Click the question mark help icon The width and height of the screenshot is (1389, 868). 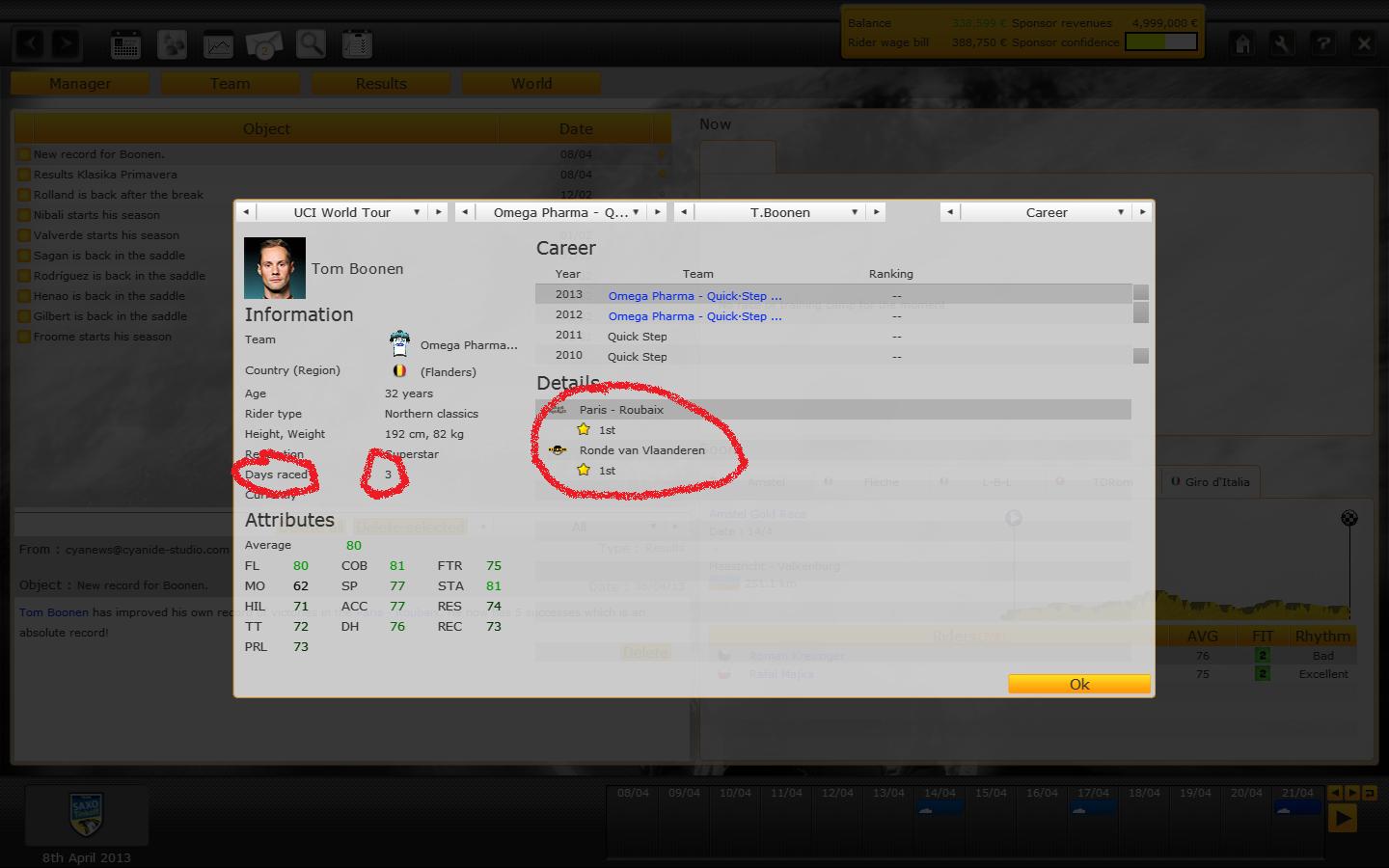[1322, 43]
